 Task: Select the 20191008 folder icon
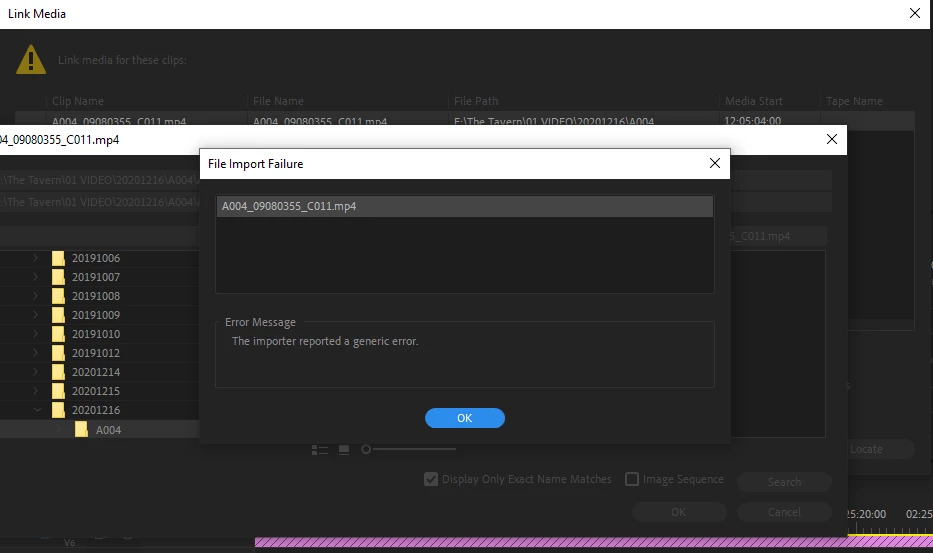point(58,296)
